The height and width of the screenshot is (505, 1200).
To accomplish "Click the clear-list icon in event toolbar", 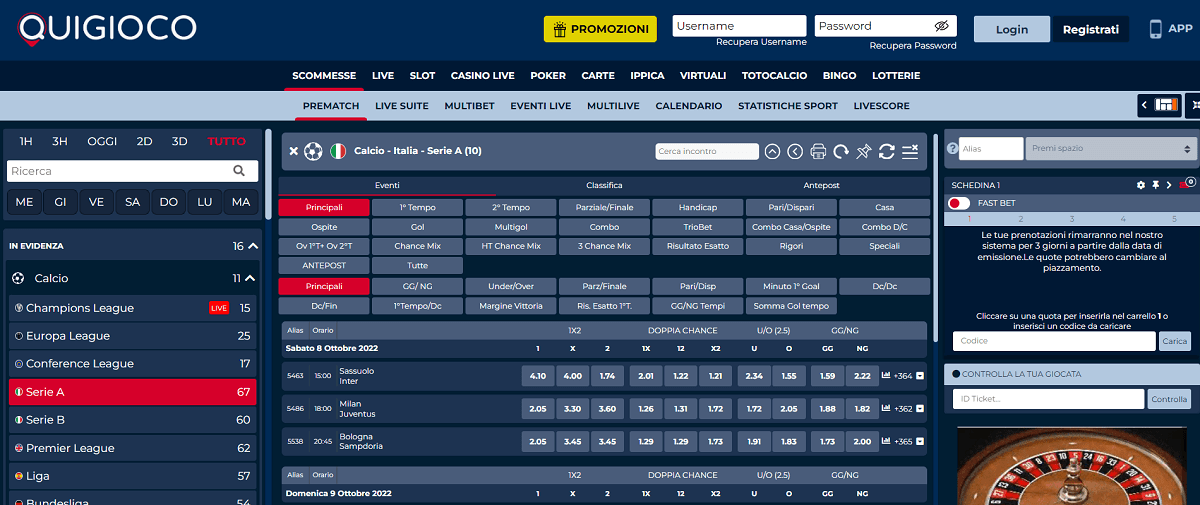I will coord(910,151).
